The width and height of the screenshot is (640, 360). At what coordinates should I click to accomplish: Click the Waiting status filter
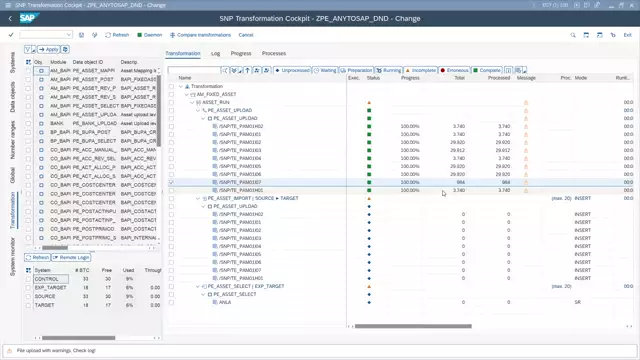pos(325,70)
